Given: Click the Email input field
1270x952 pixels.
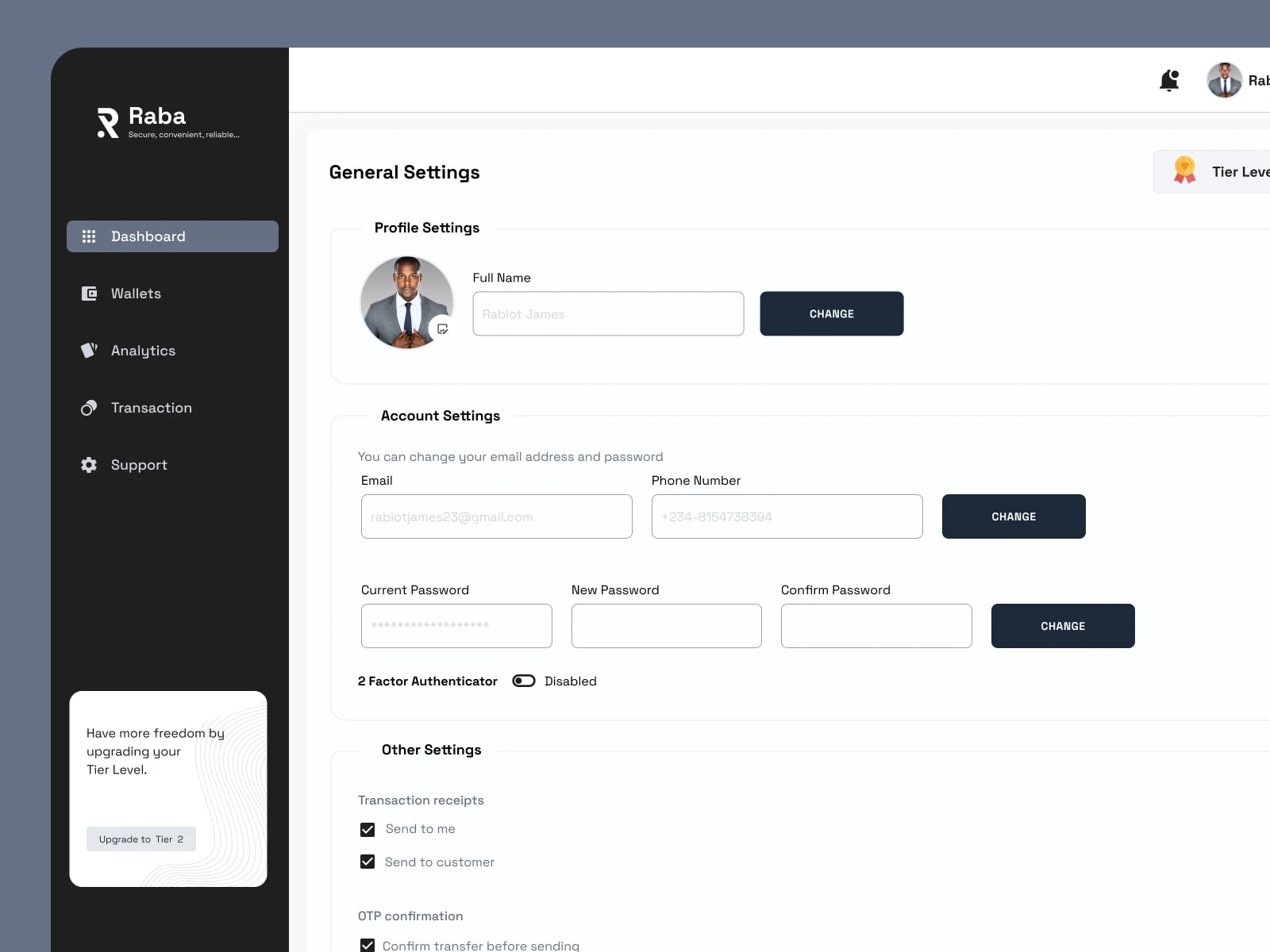Looking at the screenshot, I should point(496,516).
